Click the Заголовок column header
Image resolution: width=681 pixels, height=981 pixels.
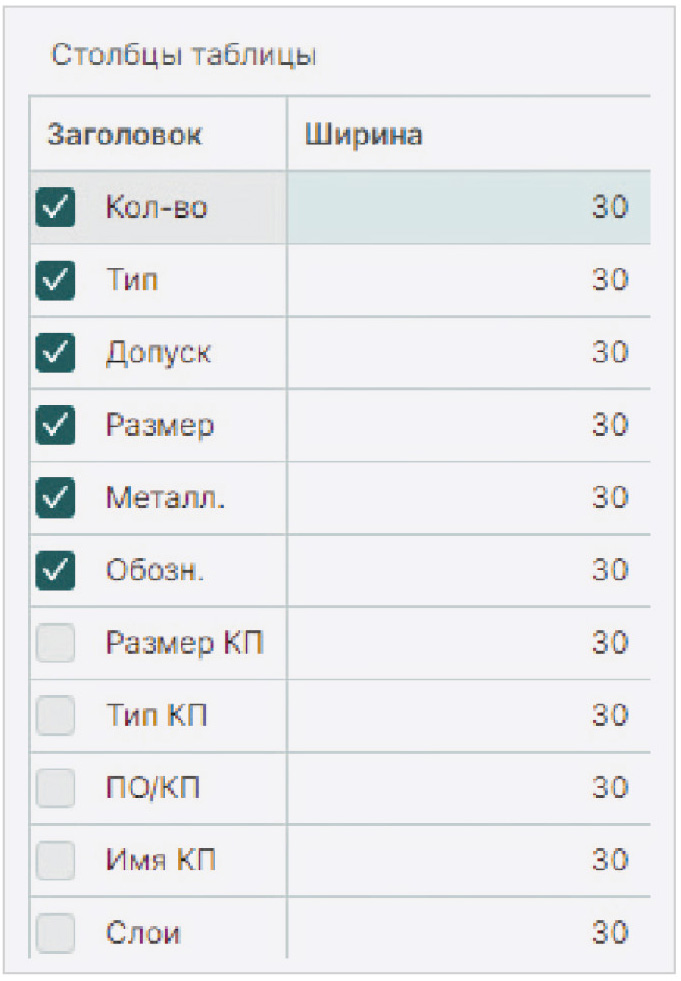pos(125,135)
